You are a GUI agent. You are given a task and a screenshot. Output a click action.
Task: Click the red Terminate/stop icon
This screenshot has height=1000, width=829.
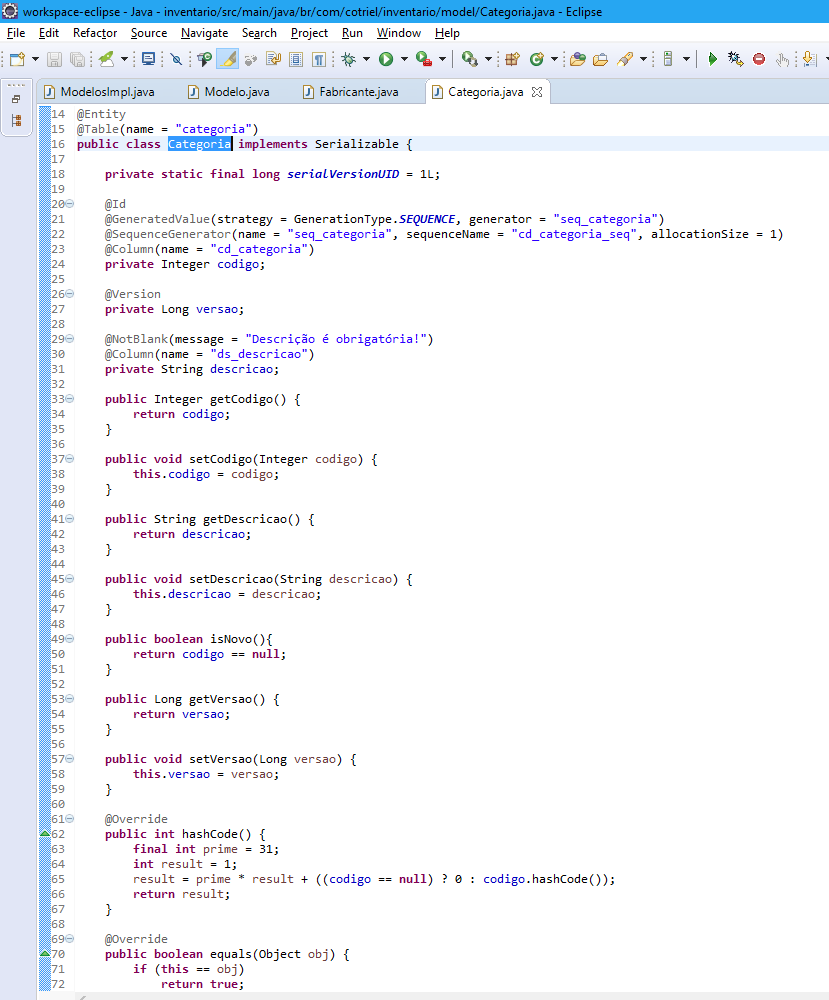point(759,60)
